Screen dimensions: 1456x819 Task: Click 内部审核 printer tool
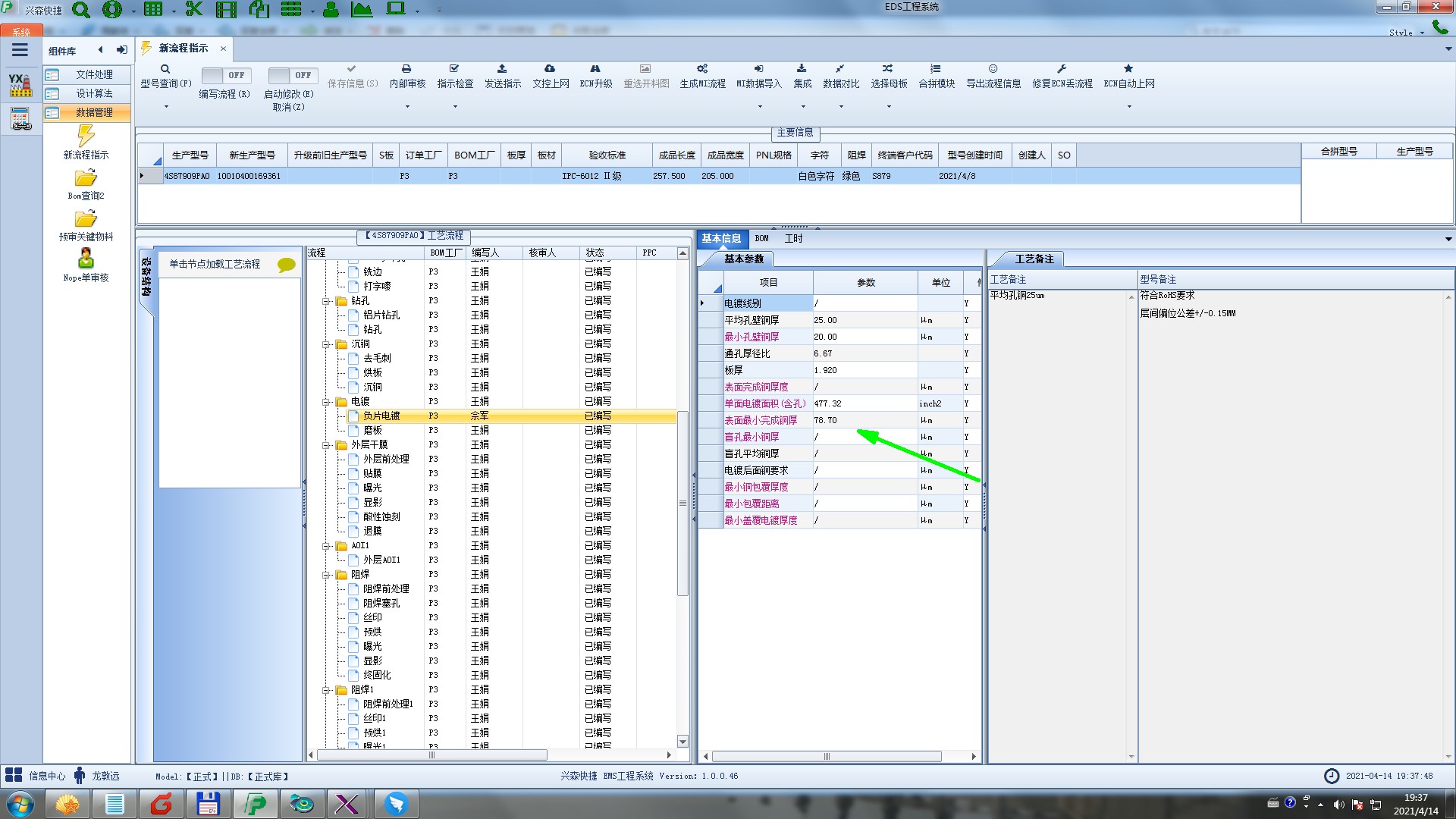(407, 77)
